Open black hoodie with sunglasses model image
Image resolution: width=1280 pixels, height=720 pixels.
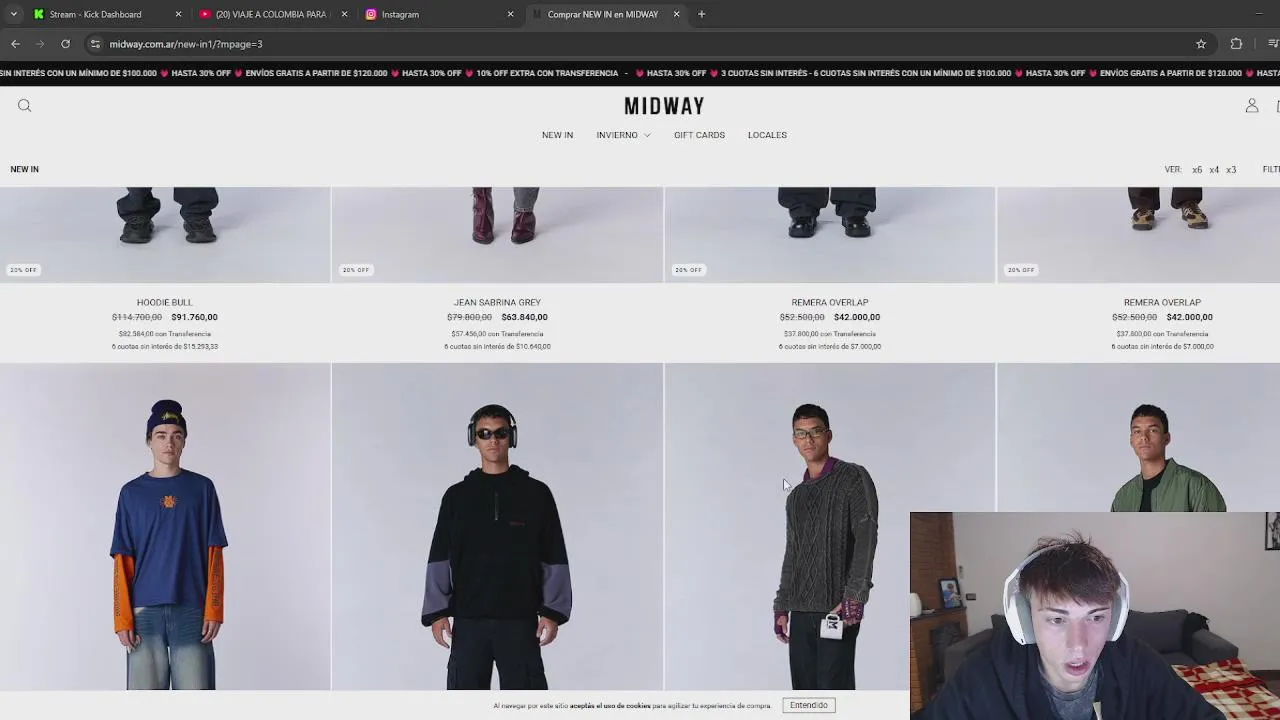pyautogui.click(x=497, y=527)
